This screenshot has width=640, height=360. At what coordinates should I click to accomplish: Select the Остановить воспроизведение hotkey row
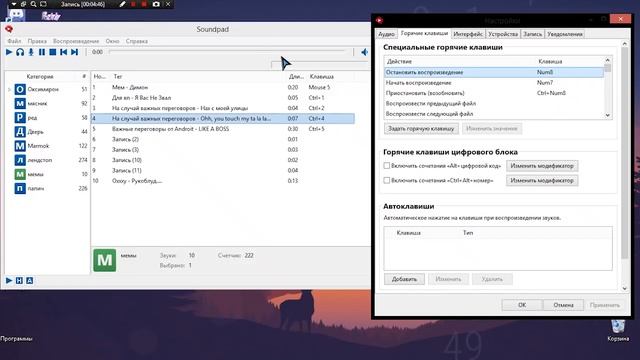click(493, 72)
